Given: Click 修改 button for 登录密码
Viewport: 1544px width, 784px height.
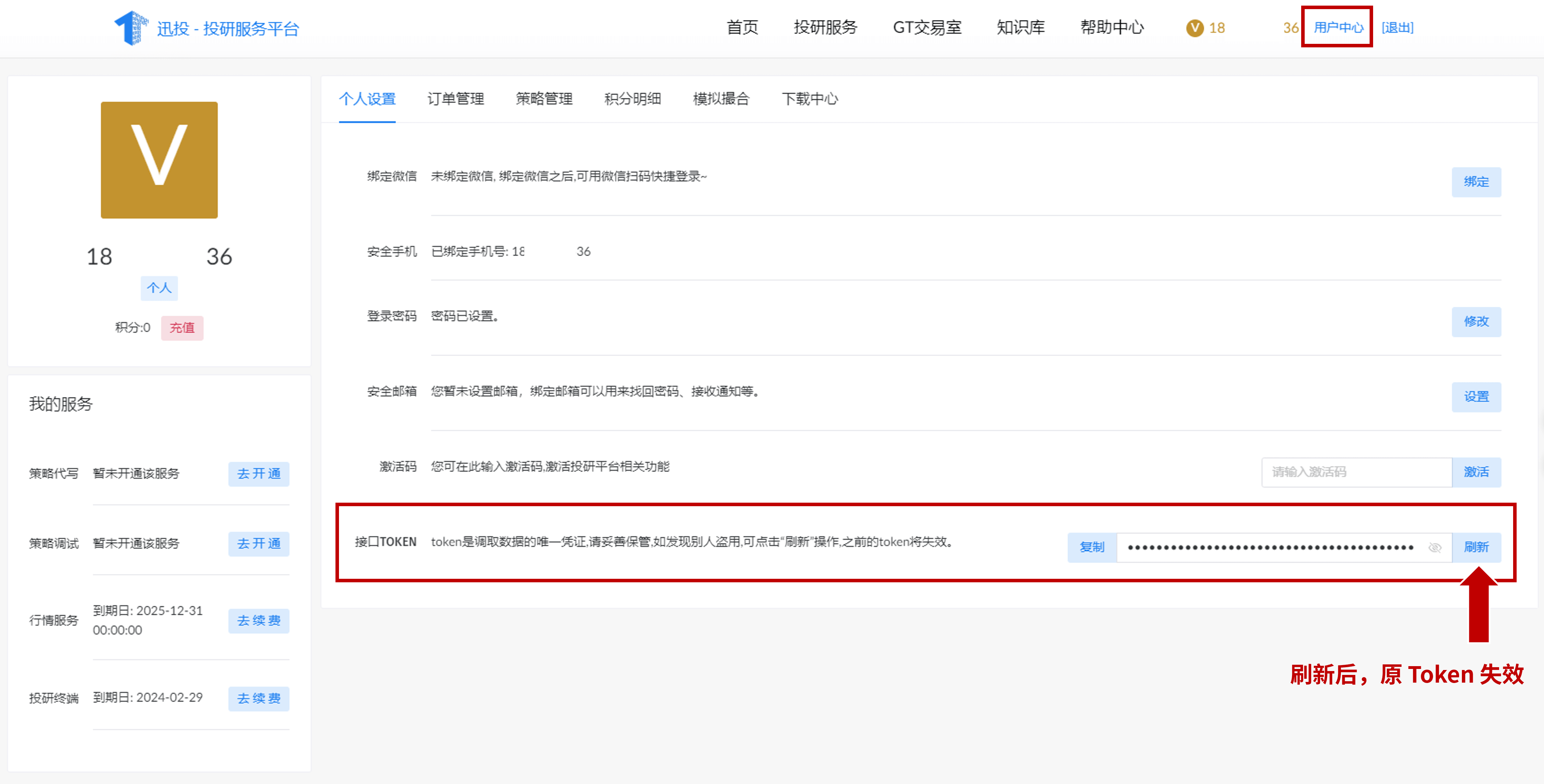Looking at the screenshot, I should click(x=1476, y=322).
